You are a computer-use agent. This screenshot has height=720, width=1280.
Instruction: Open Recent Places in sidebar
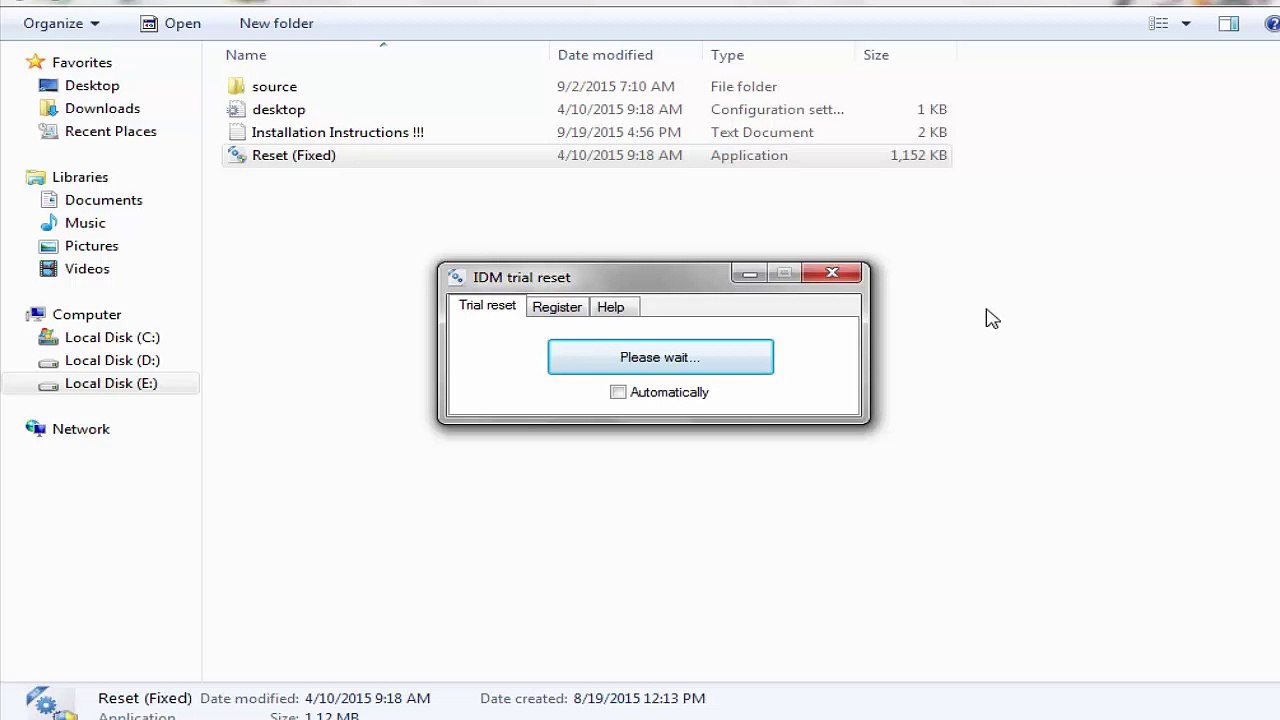pyautogui.click(x=110, y=131)
